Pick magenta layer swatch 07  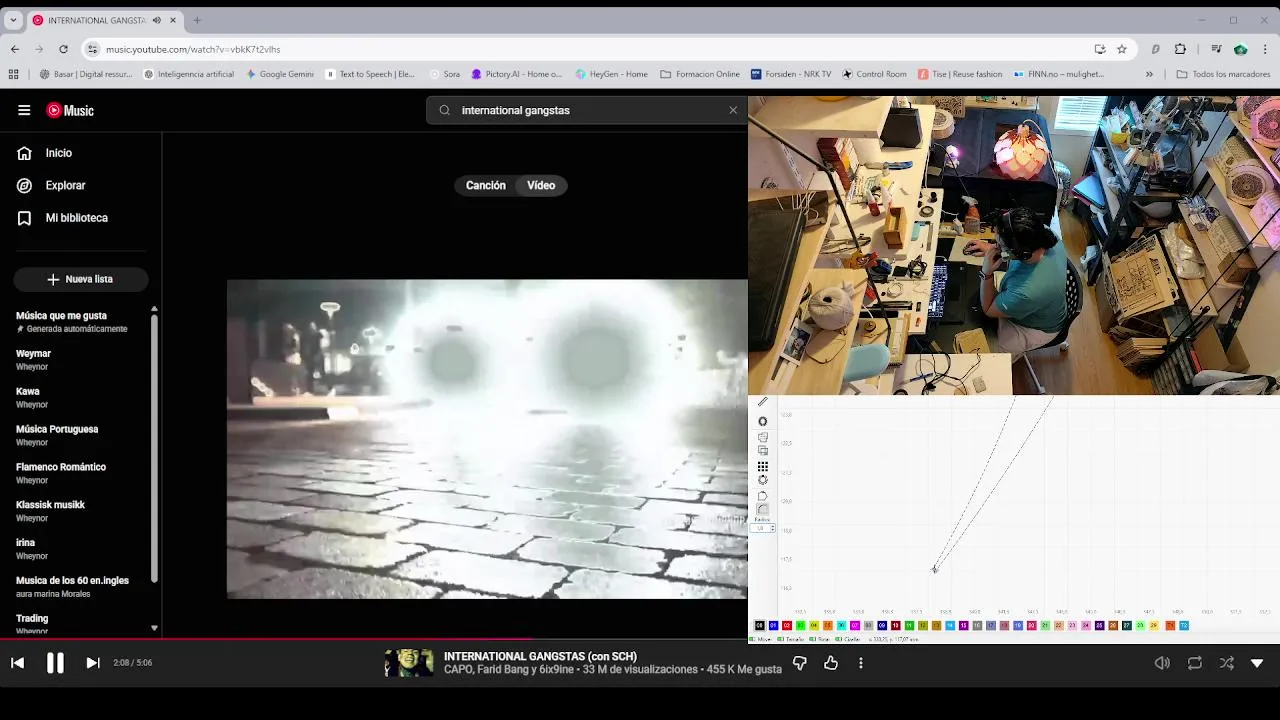(x=855, y=626)
